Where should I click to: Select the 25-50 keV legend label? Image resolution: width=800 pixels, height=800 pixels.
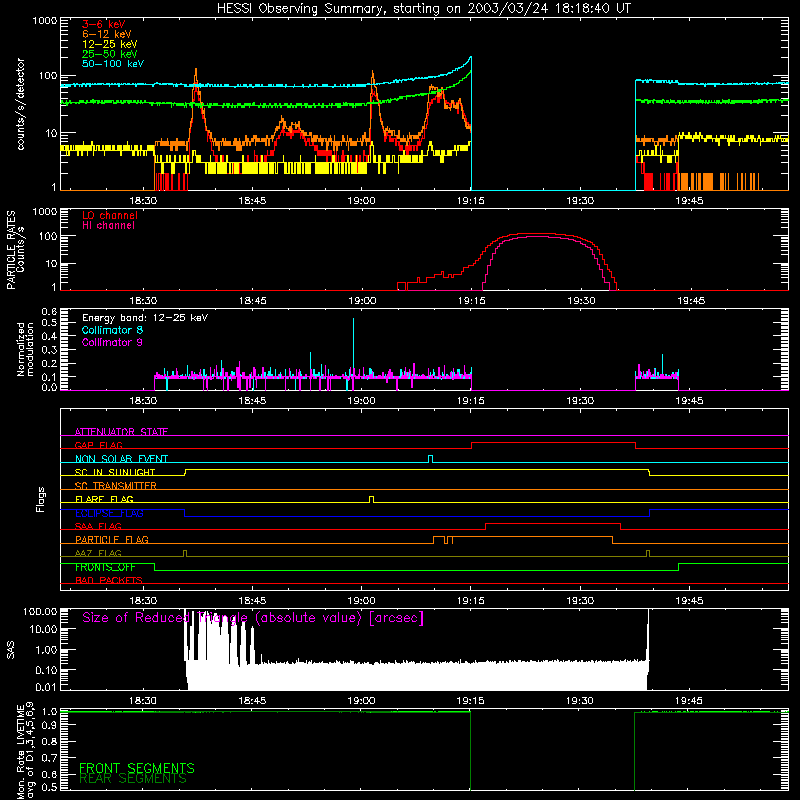point(109,54)
